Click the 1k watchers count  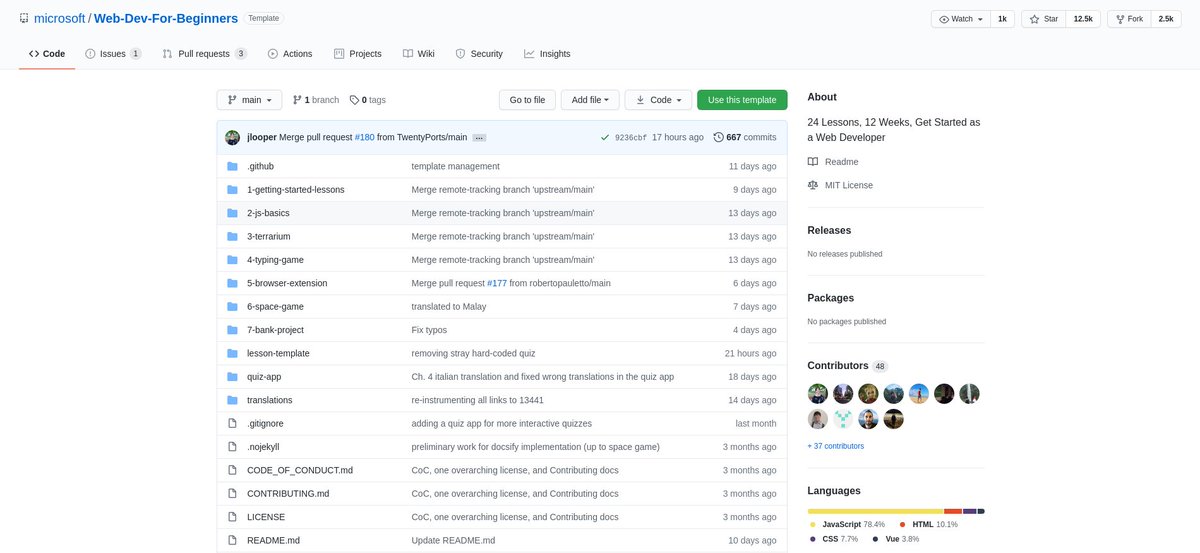1002,19
